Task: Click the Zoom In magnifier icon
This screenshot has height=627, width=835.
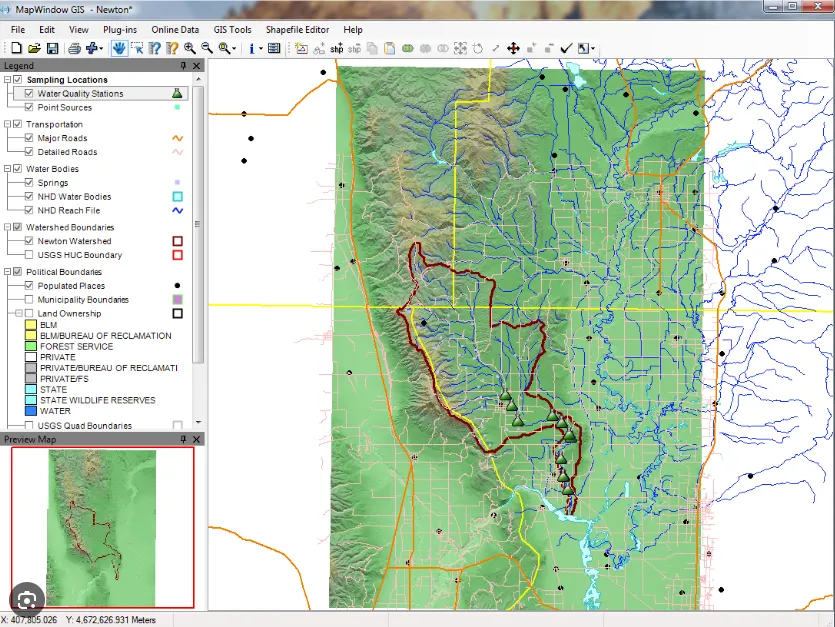Action: pos(190,48)
